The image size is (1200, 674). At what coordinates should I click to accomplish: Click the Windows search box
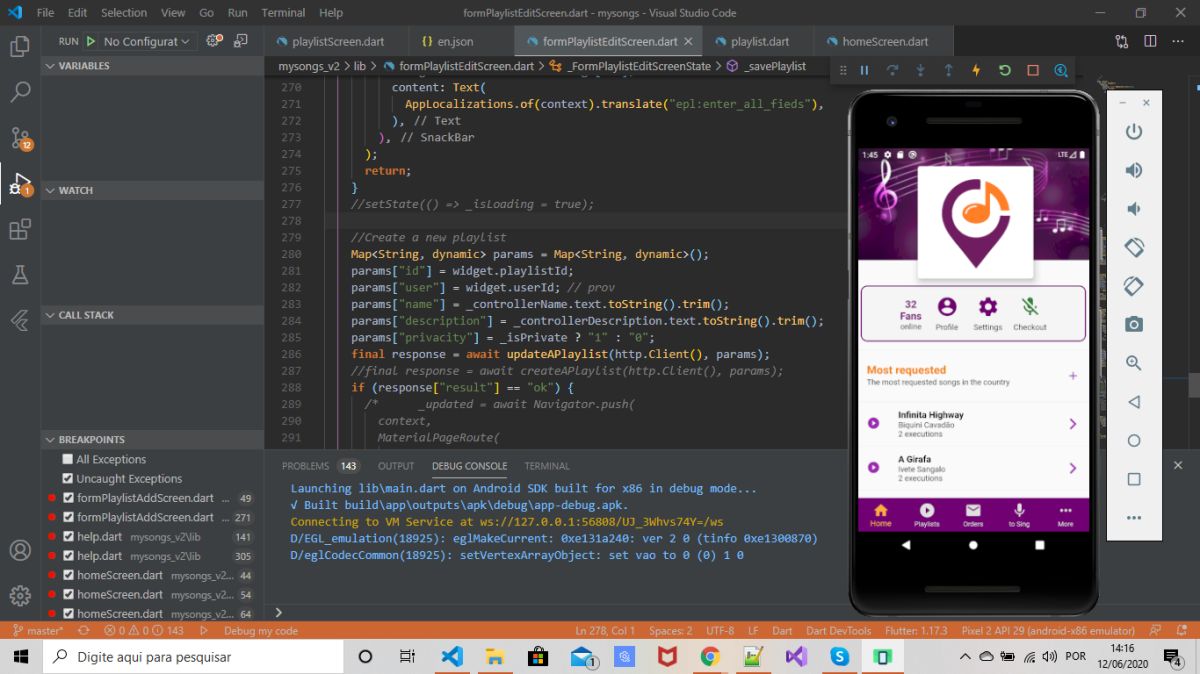192,657
